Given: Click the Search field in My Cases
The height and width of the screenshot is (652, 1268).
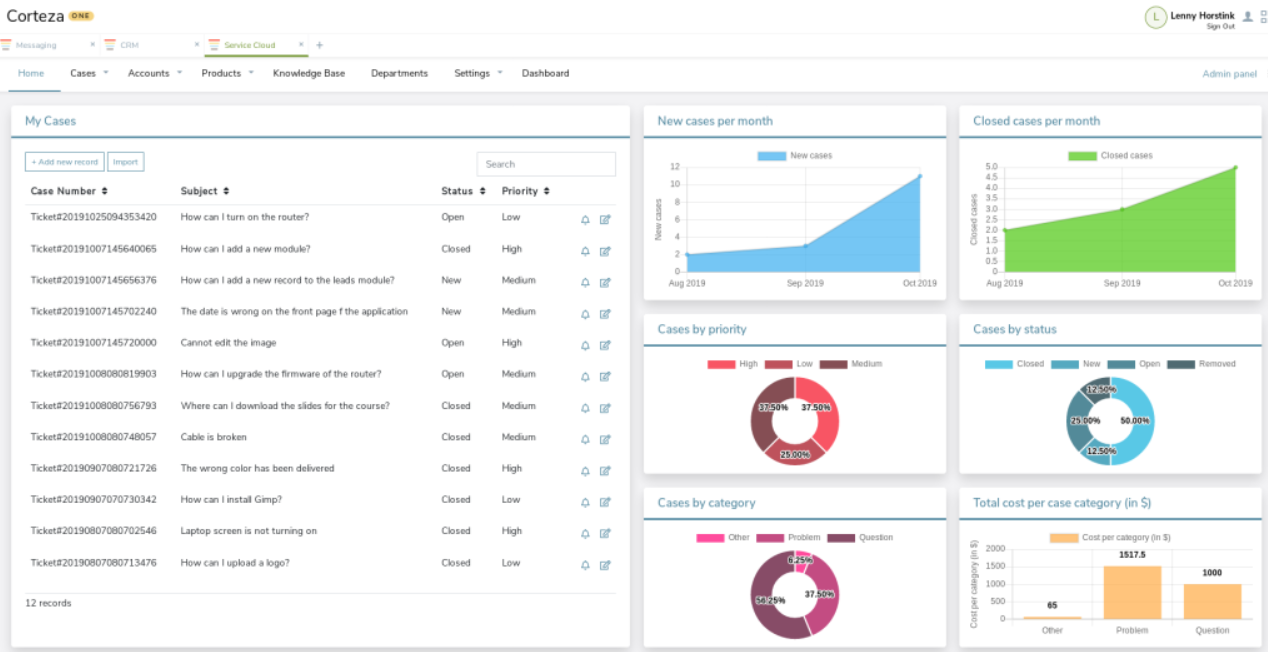Looking at the screenshot, I should 546,164.
